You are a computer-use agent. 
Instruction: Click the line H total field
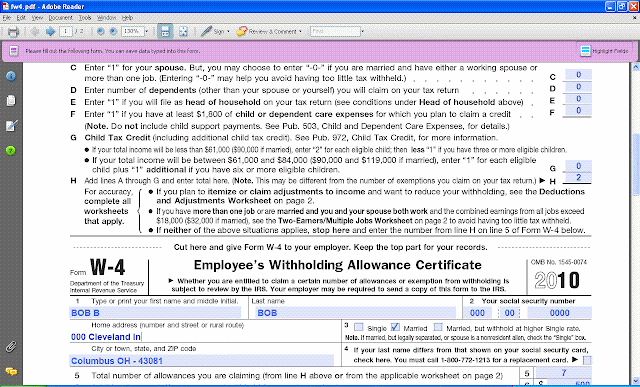pos(578,178)
